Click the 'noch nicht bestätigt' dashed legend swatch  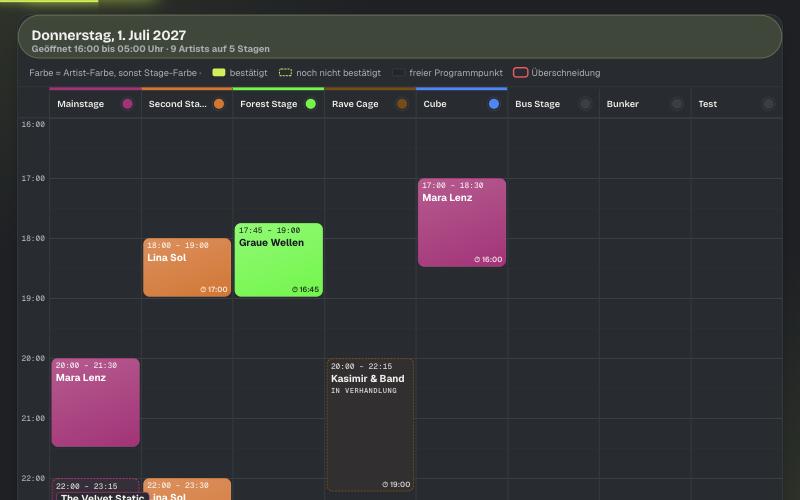(285, 72)
